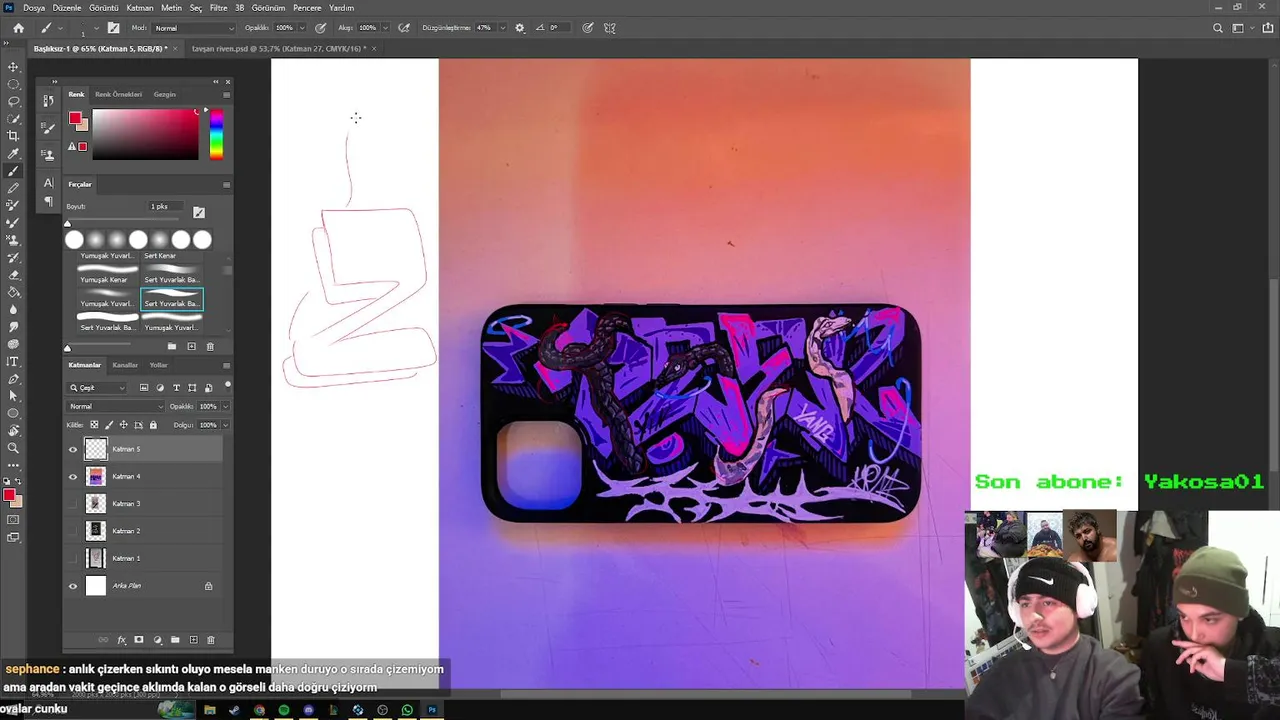Select Katman 3 layer row
This screenshot has height=720, width=1280.
(143, 504)
